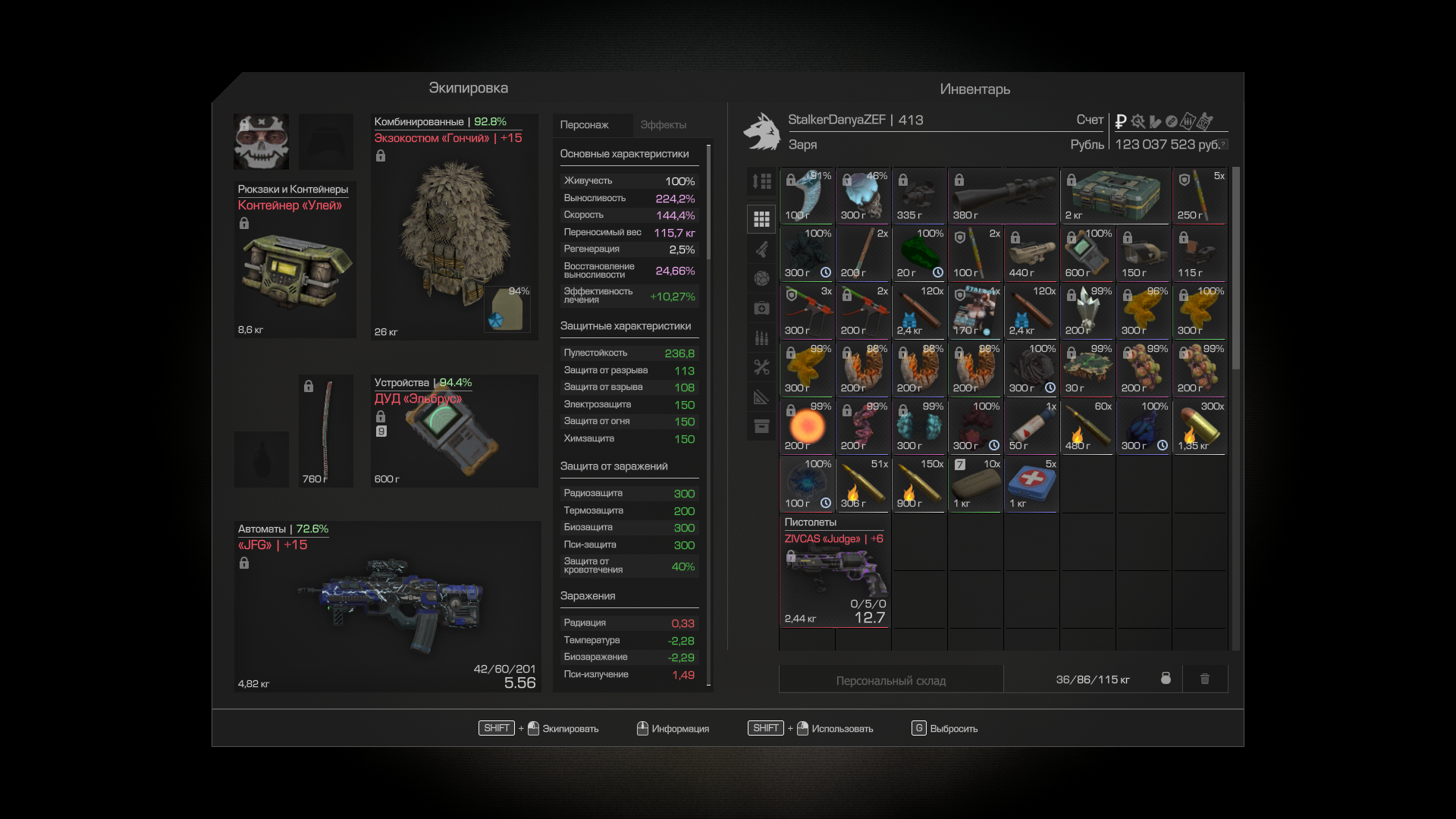Click the wolf faction emblem
The height and width of the screenshot is (819, 1456).
tap(761, 132)
